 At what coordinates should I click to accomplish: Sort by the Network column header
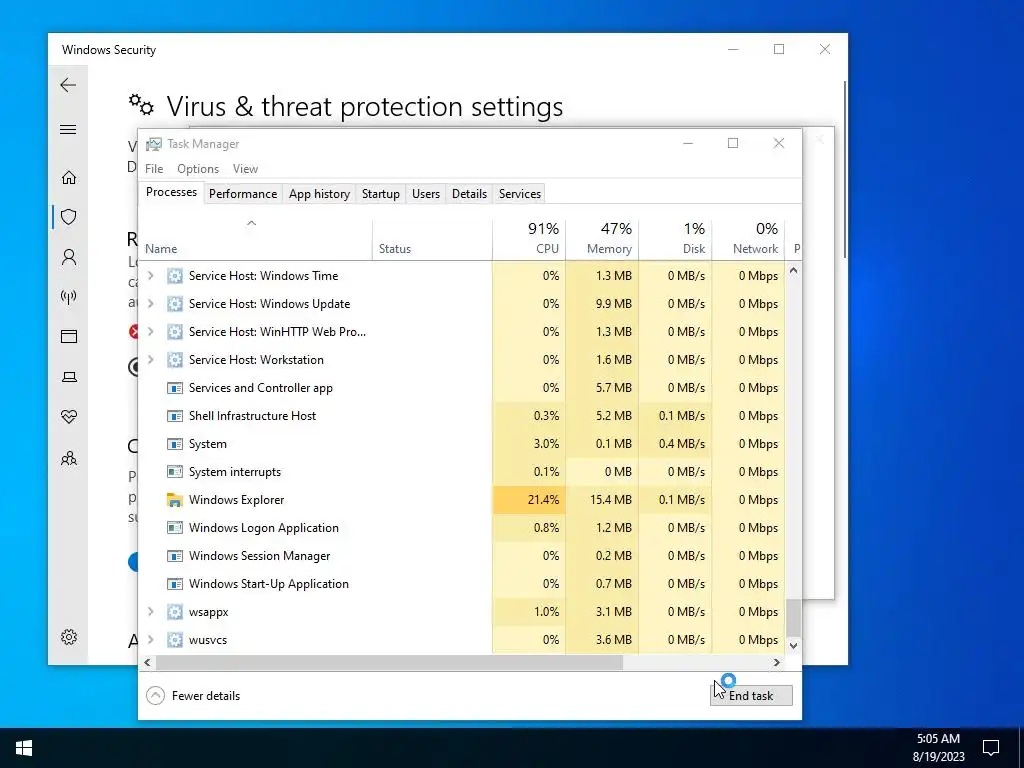(x=748, y=238)
